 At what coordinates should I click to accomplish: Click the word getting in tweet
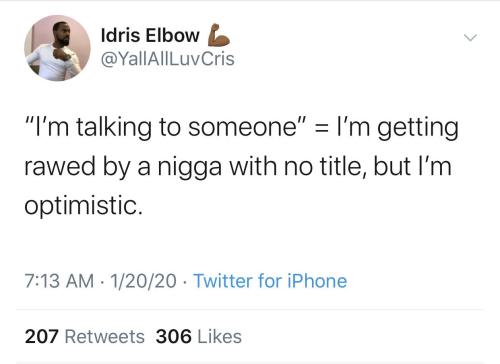point(418,129)
